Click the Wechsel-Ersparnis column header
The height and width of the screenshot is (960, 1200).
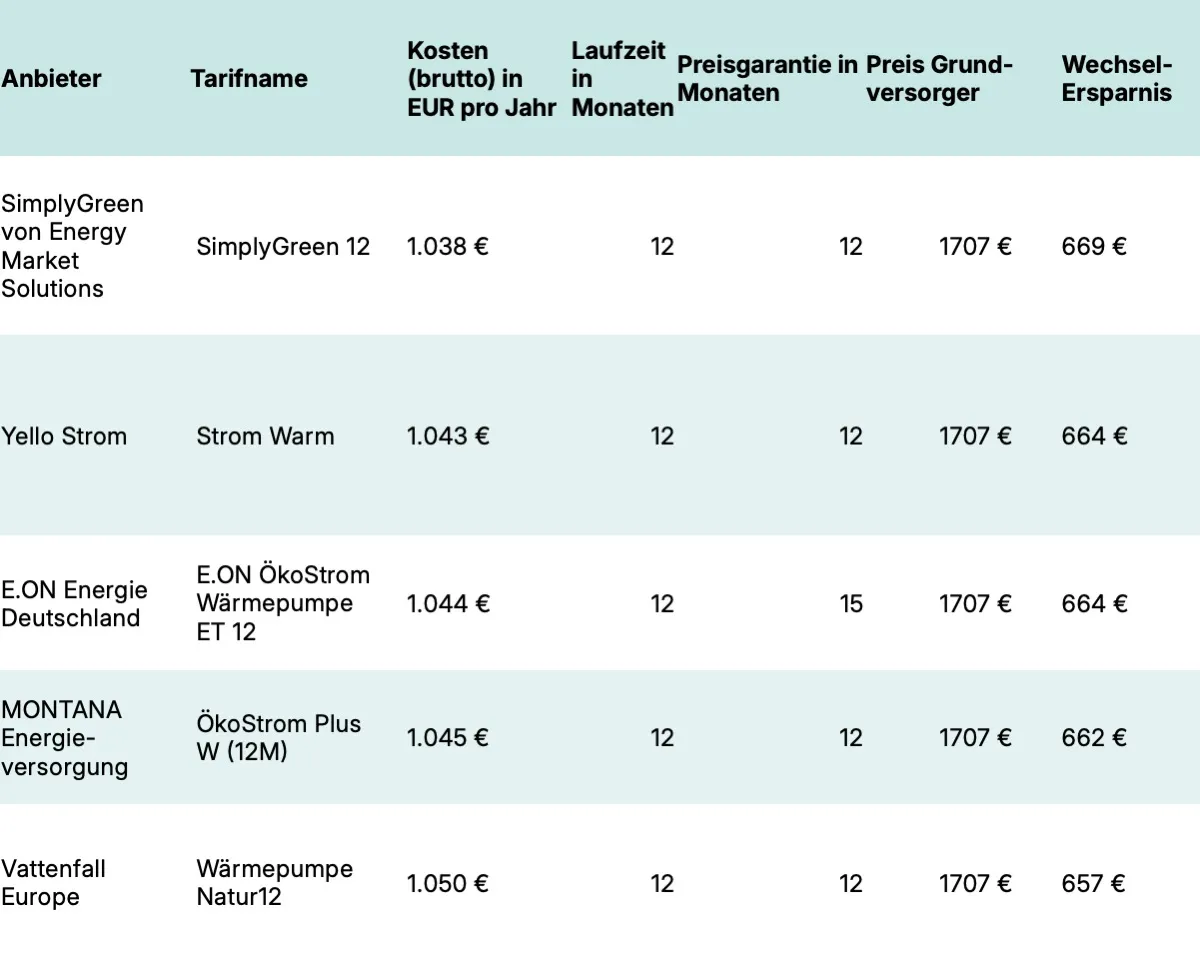pos(1116,79)
